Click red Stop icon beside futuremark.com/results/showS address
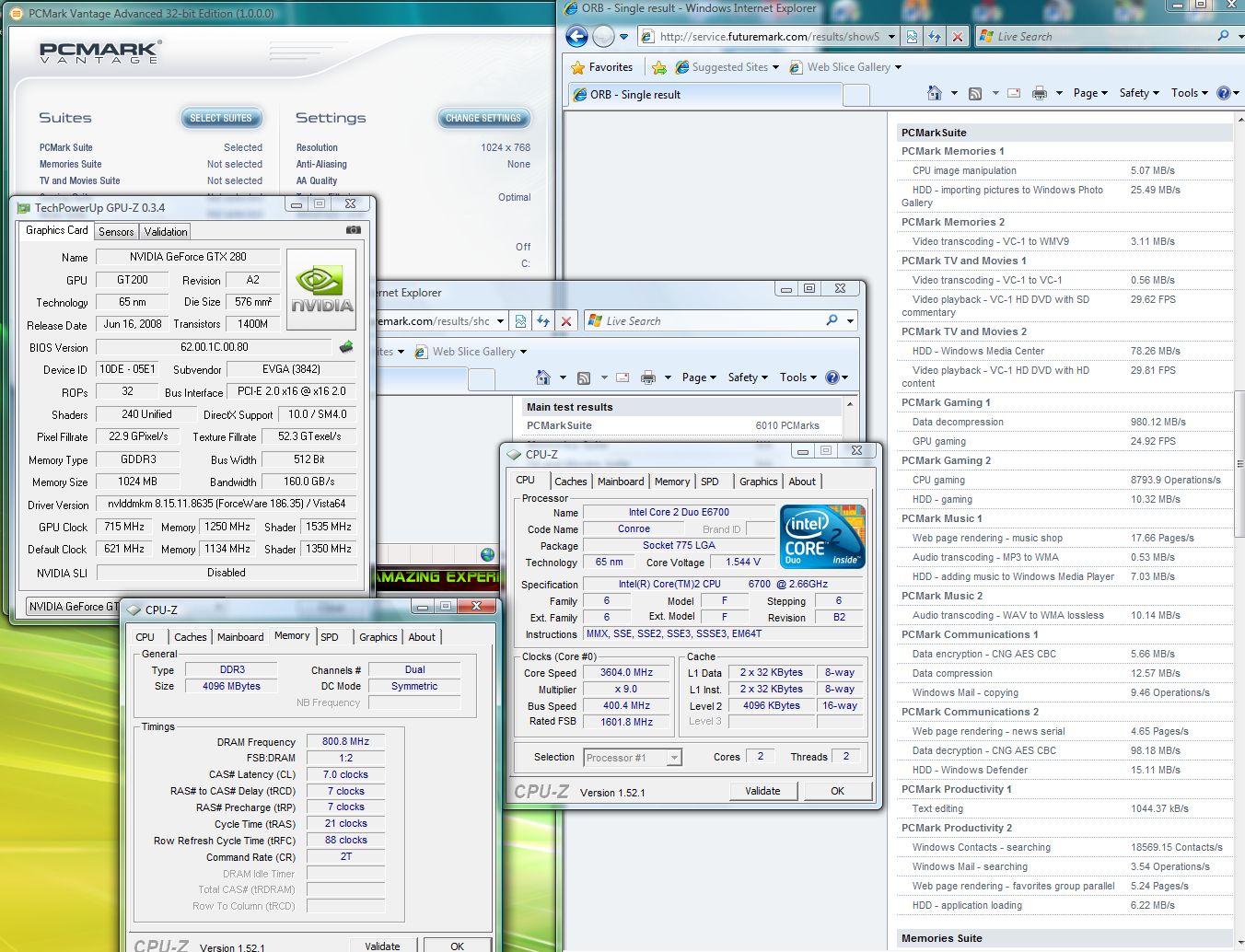Screen dimensions: 1245x952 [958, 37]
